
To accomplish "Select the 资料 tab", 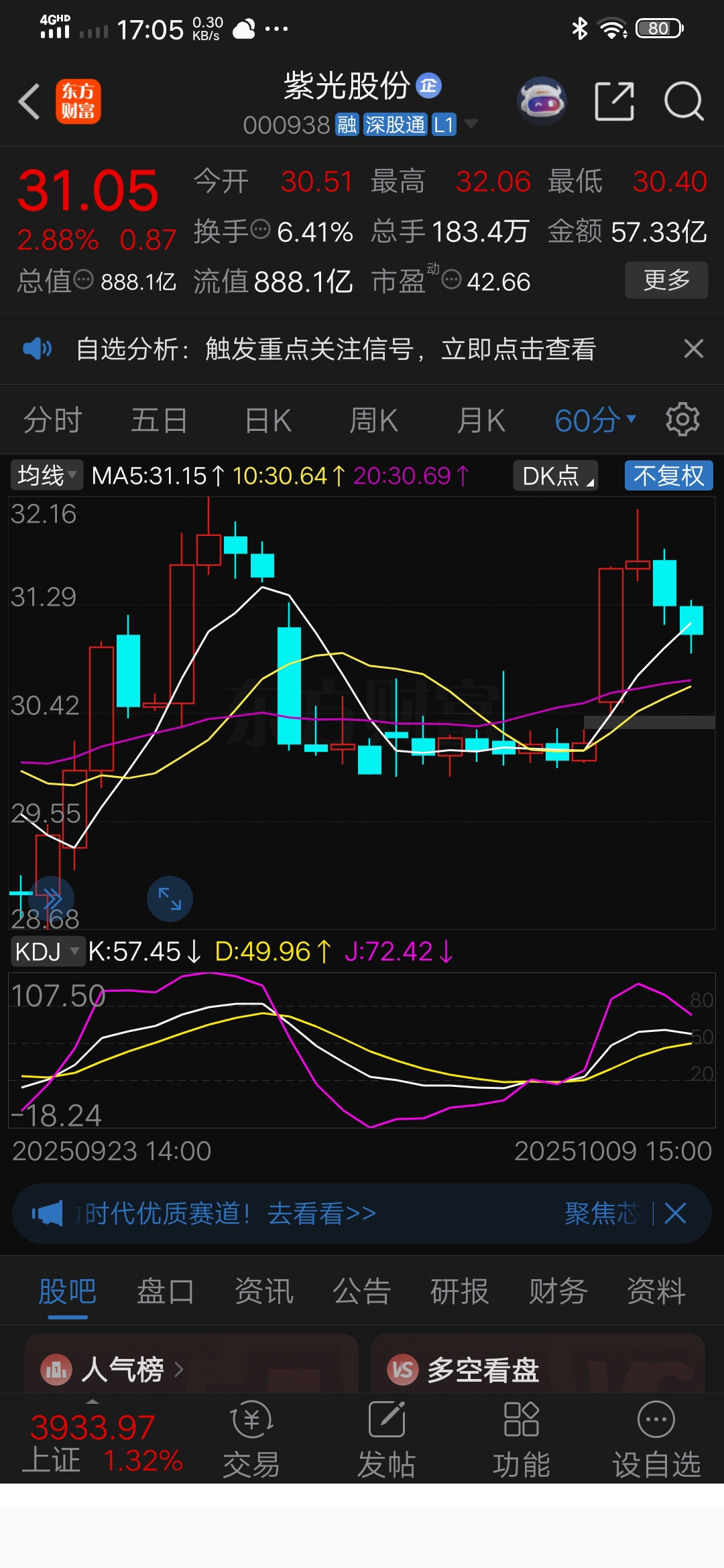I will coord(656,1291).
